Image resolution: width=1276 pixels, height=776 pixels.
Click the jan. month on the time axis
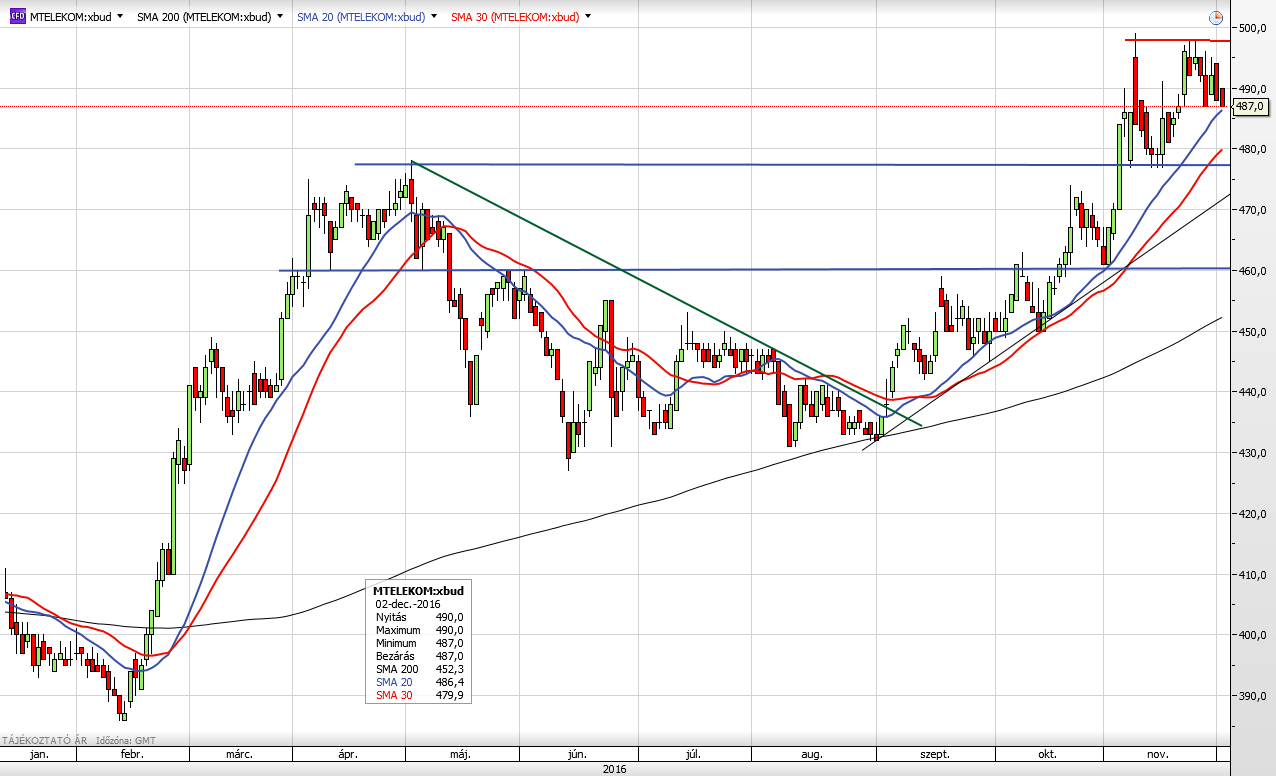tap(39, 754)
